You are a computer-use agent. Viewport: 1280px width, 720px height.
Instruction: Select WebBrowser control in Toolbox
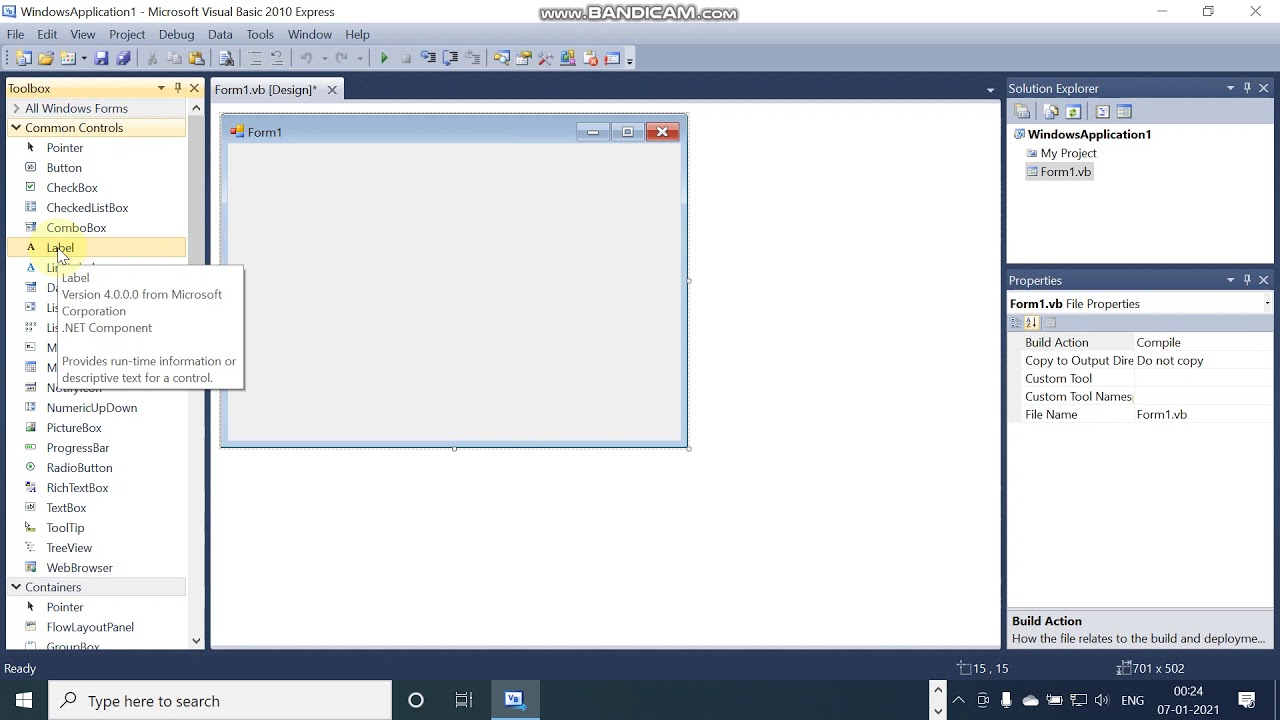[79, 568]
